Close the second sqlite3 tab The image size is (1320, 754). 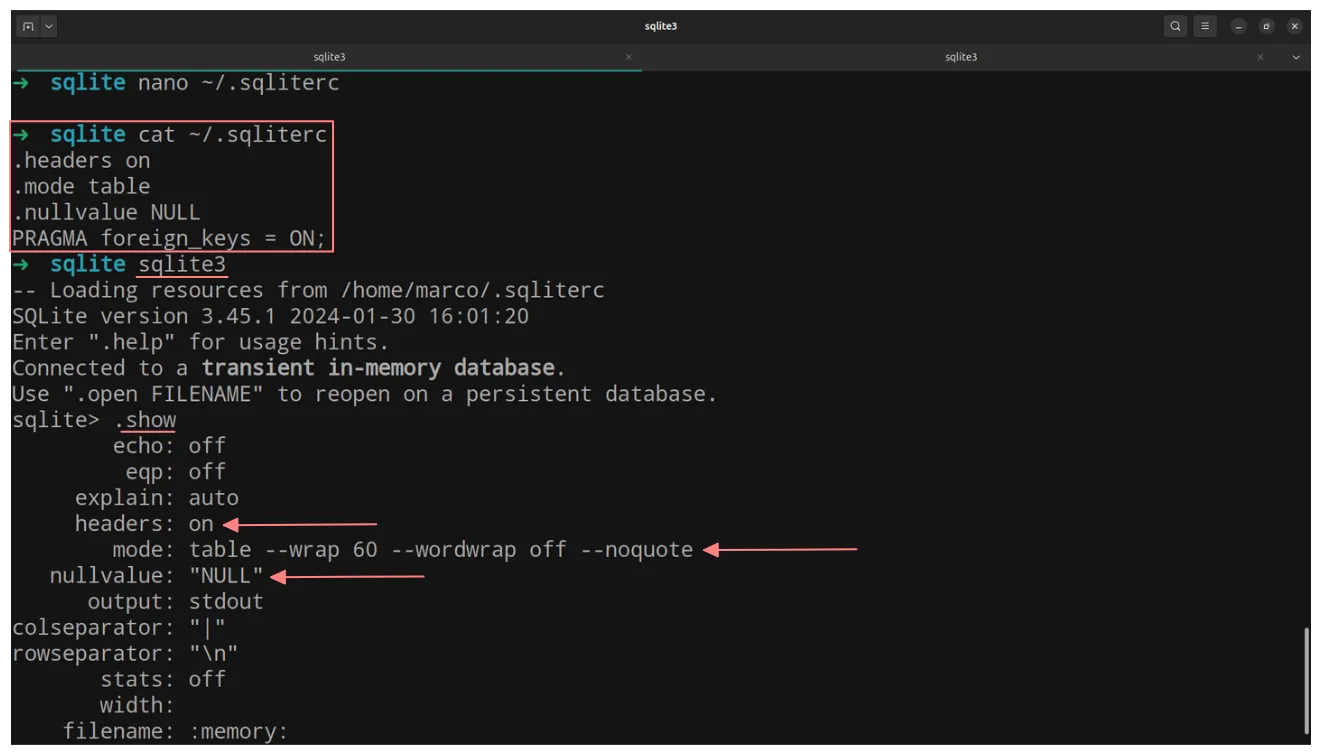click(1260, 57)
